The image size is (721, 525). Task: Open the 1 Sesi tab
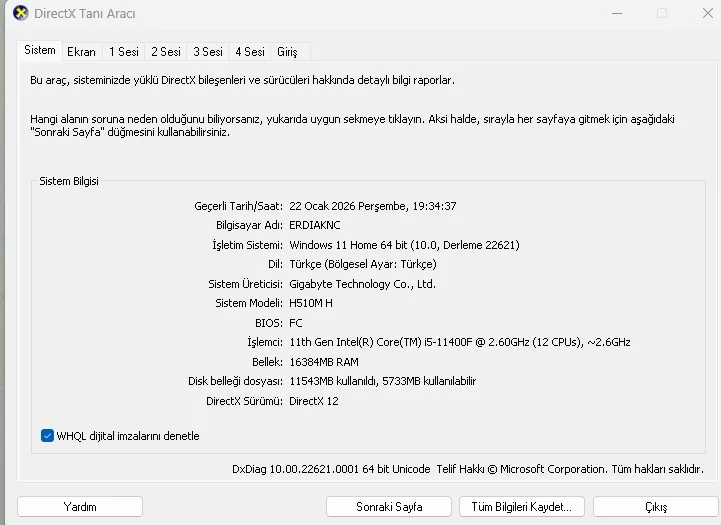click(x=124, y=52)
